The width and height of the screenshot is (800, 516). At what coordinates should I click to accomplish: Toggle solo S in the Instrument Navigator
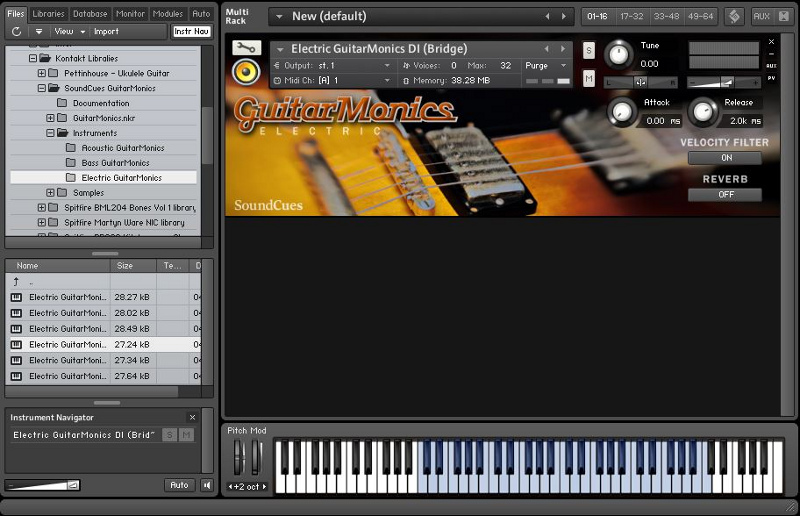pyautogui.click(x=169, y=435)
